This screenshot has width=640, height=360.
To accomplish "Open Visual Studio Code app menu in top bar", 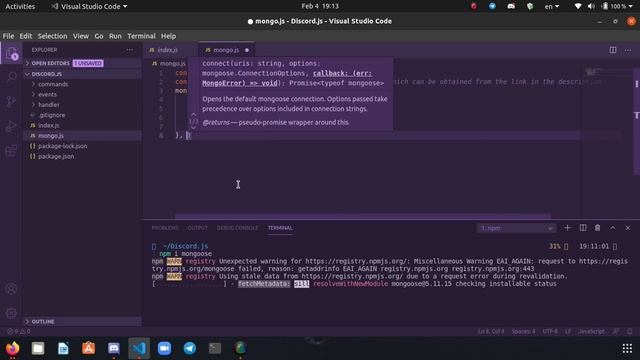I will pyautogui.click(x=89, y=6).
